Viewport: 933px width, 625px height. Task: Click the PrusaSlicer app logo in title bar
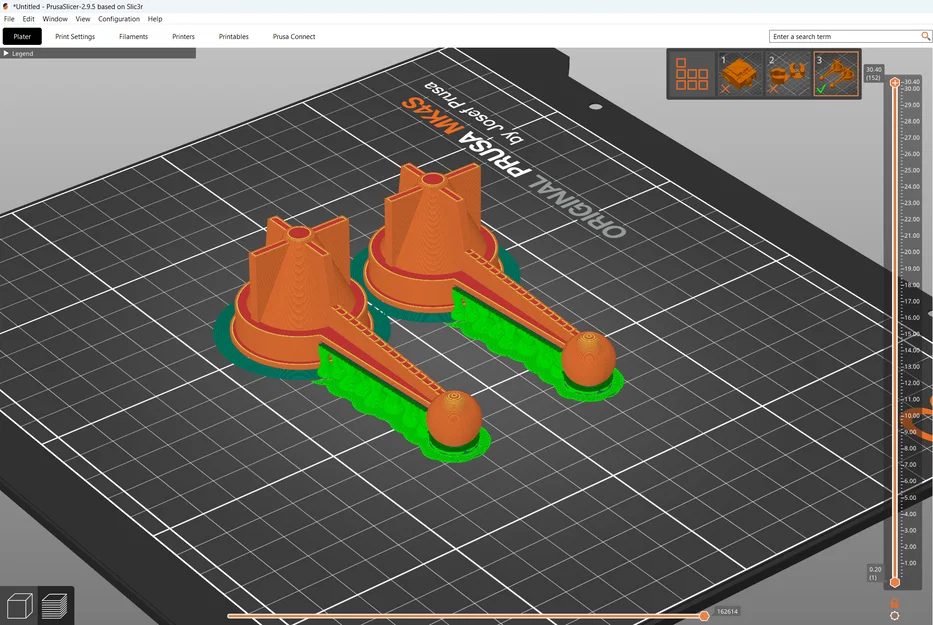click(6, 6)
